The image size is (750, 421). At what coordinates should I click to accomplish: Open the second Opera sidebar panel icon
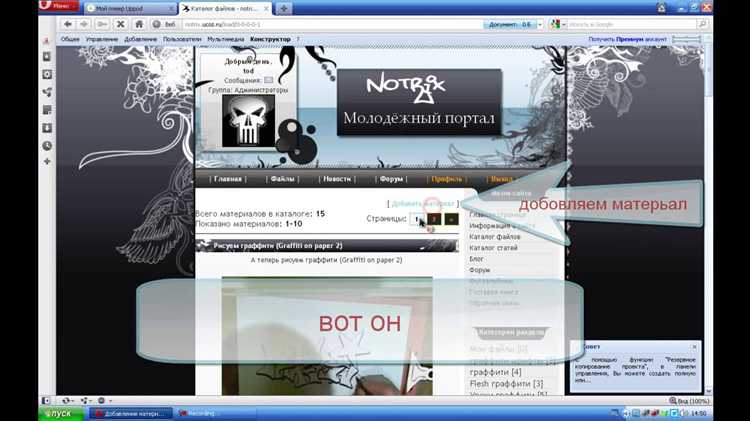(47, 57)
